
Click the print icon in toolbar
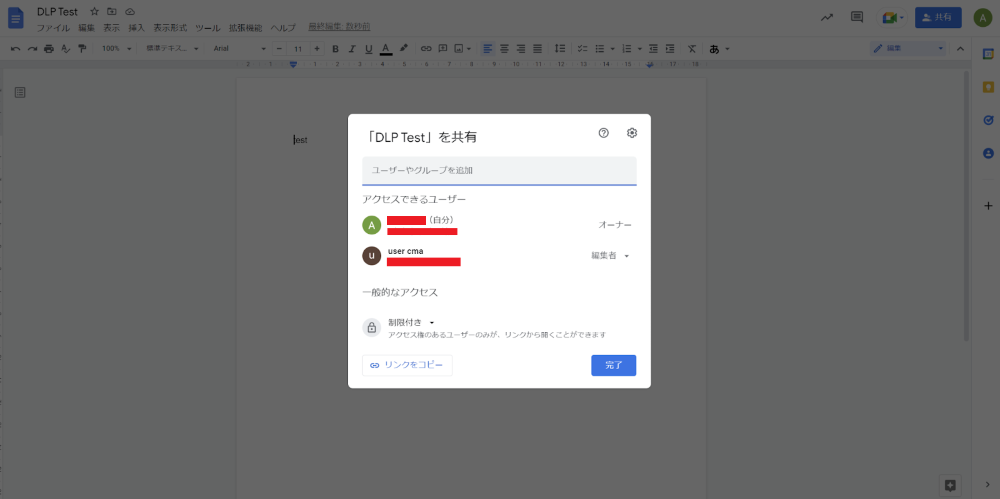49,48
